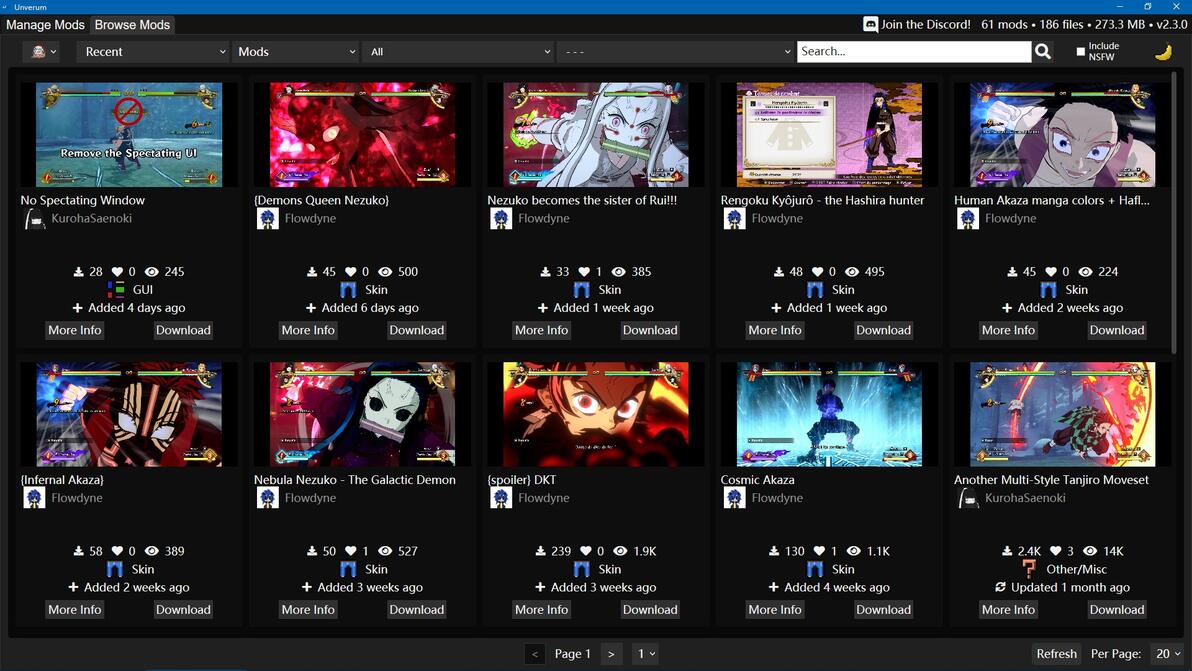Click in the Search input field
The height and width of the screenshot is (671, 1192).
(915, 52)
